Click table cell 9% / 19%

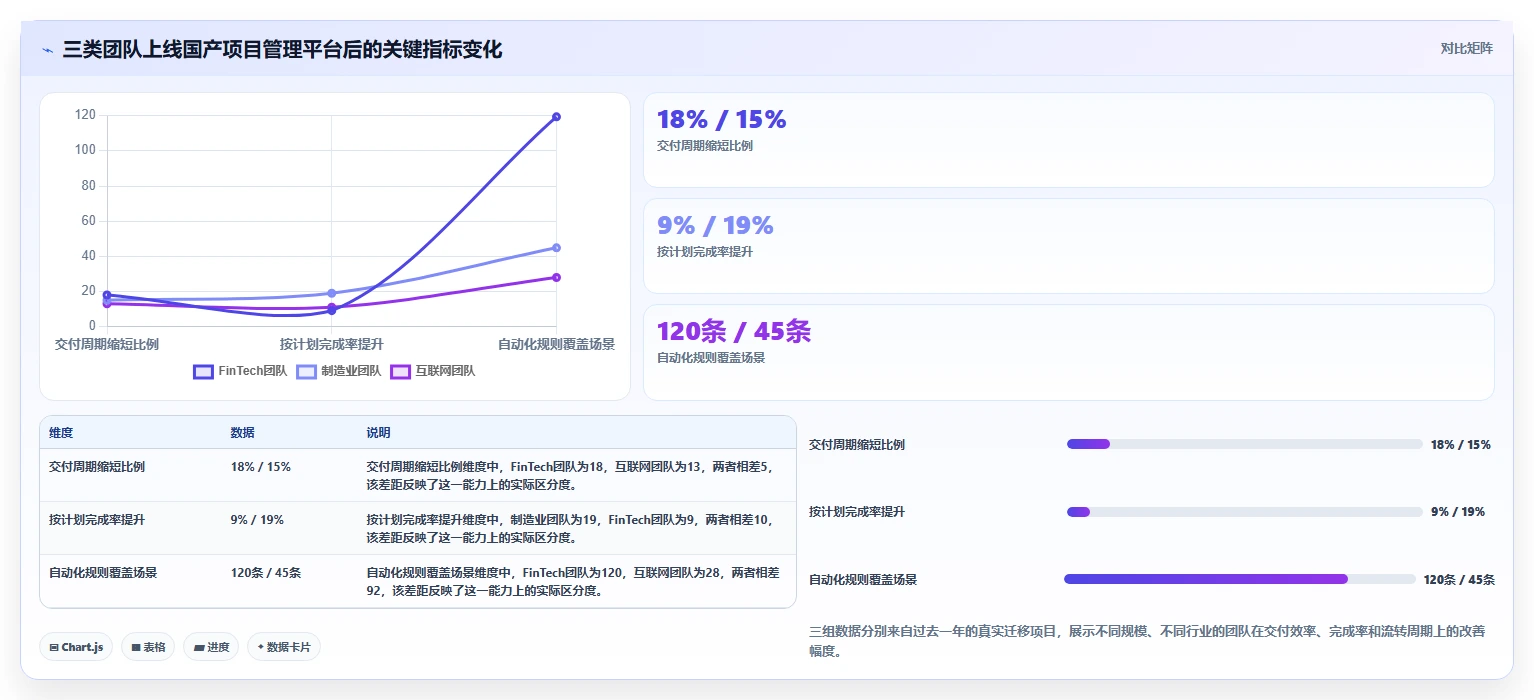click(x=257, y=520)
